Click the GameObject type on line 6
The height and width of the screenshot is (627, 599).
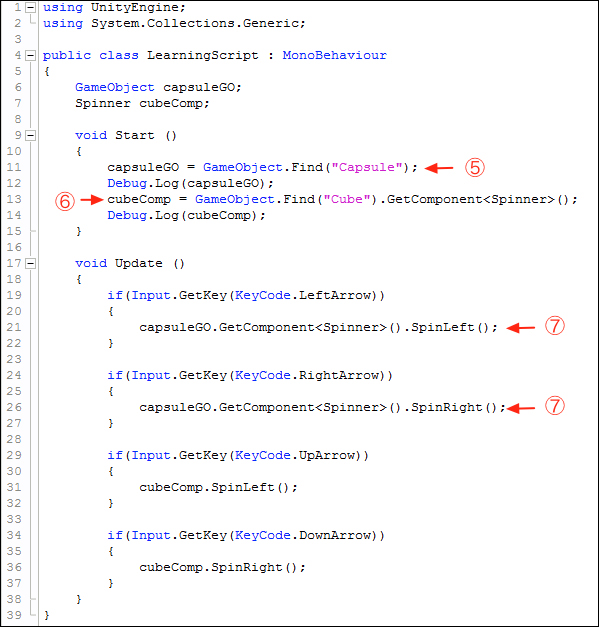tap(115, 88)
